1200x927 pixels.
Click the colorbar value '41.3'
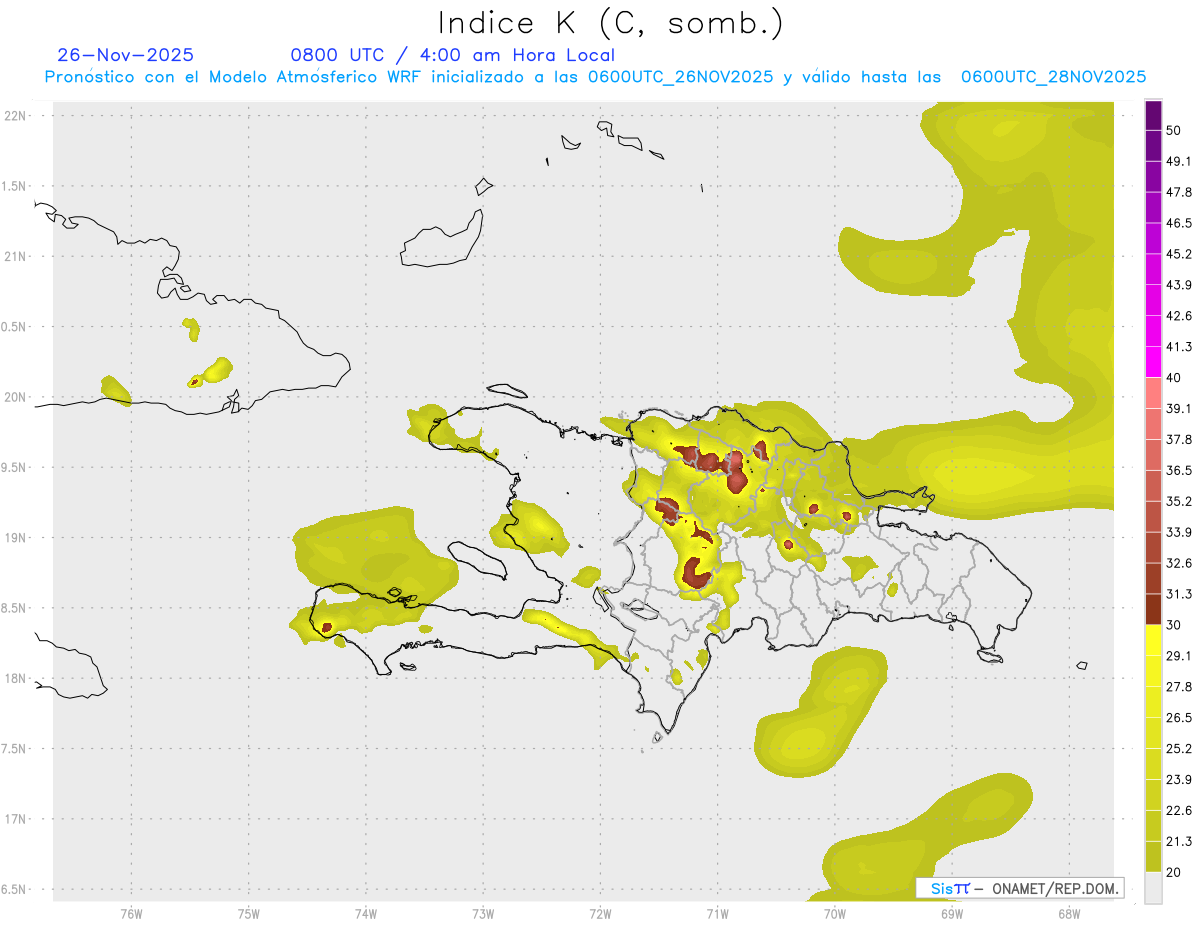point(1178,347)
